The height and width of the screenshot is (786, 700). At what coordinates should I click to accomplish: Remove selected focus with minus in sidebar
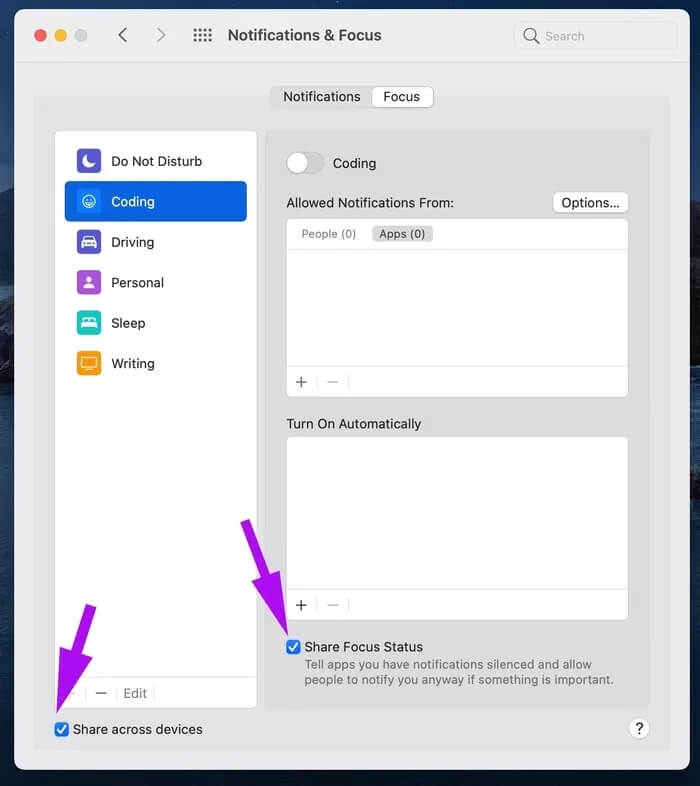pyautogui.click(x=101, y=693)
